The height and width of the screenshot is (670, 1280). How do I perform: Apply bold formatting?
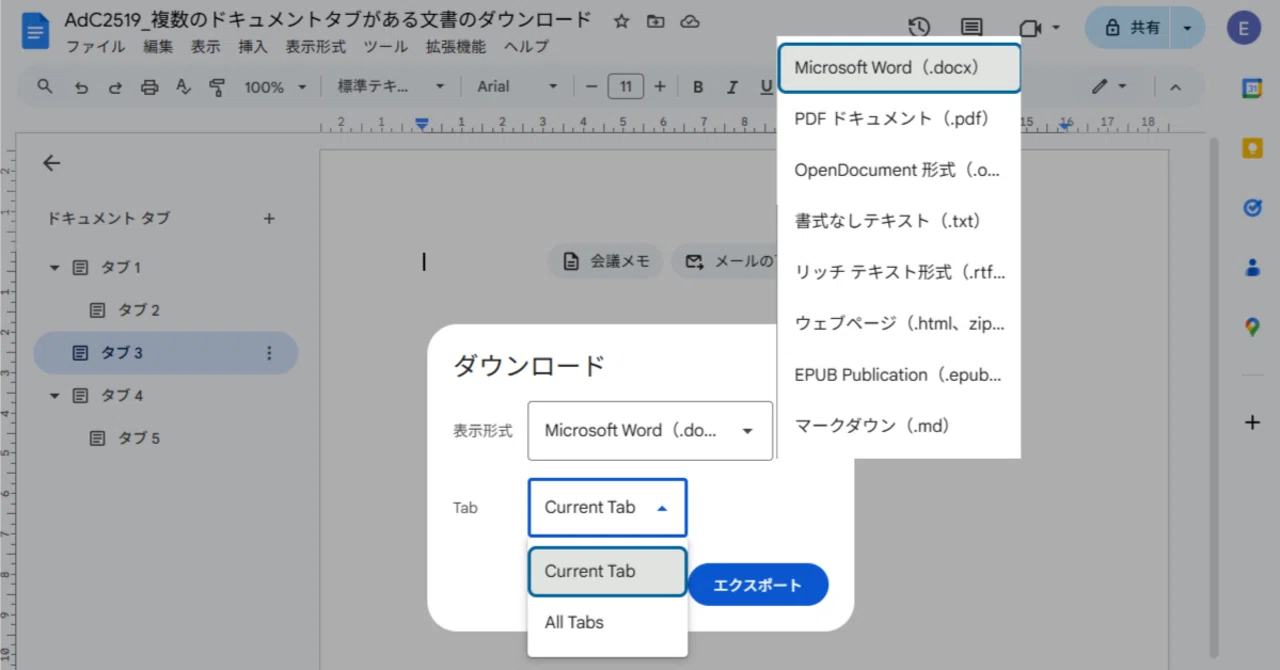click(698, 87)
